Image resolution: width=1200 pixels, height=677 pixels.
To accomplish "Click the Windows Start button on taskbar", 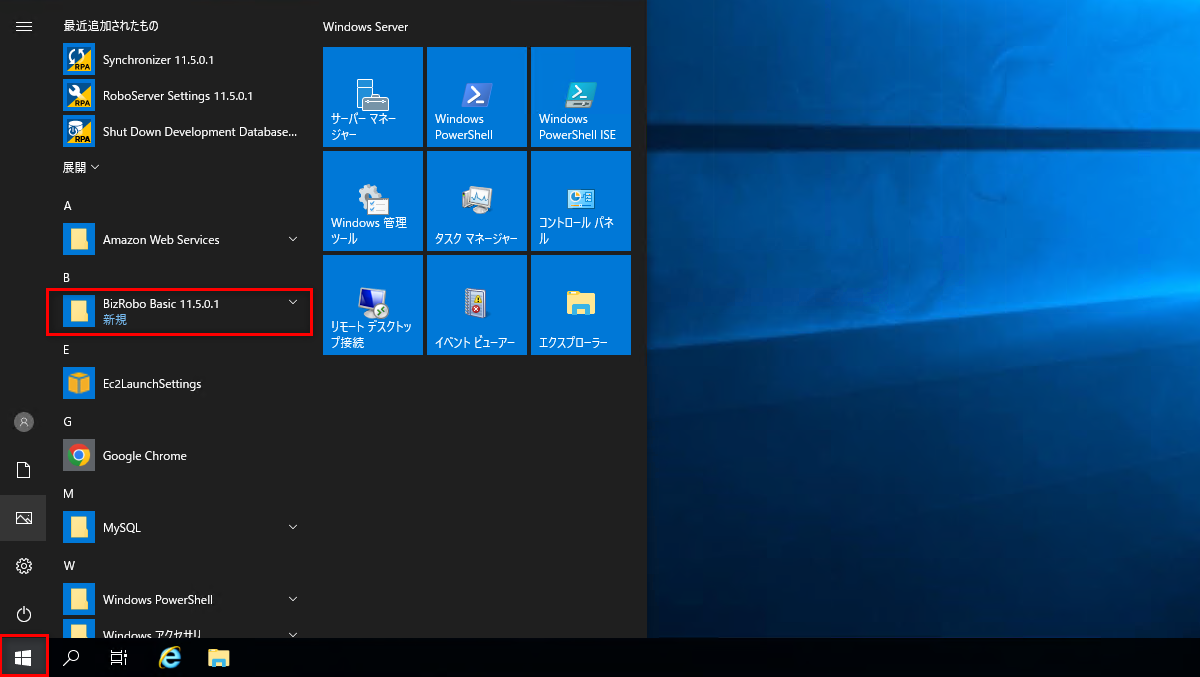I will point(24,657).
